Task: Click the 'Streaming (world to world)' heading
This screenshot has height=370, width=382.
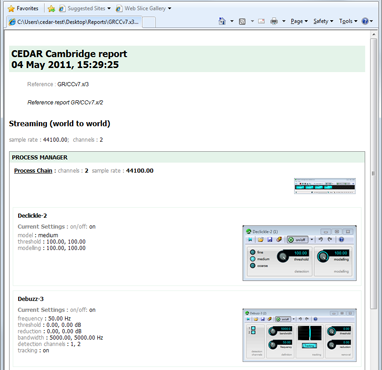Action: coord(59,124)
